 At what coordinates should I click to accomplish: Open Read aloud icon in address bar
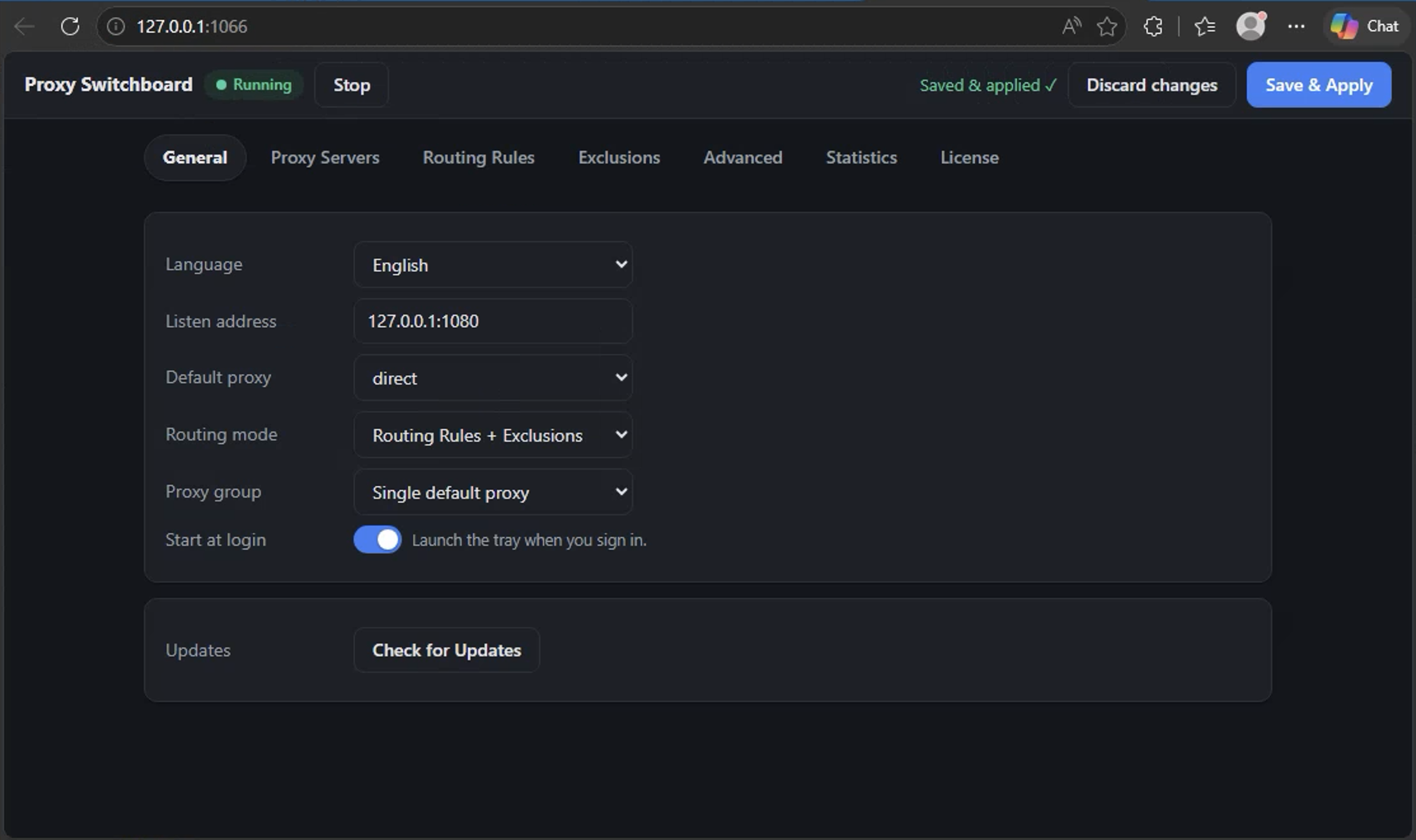coord(1072,27)
